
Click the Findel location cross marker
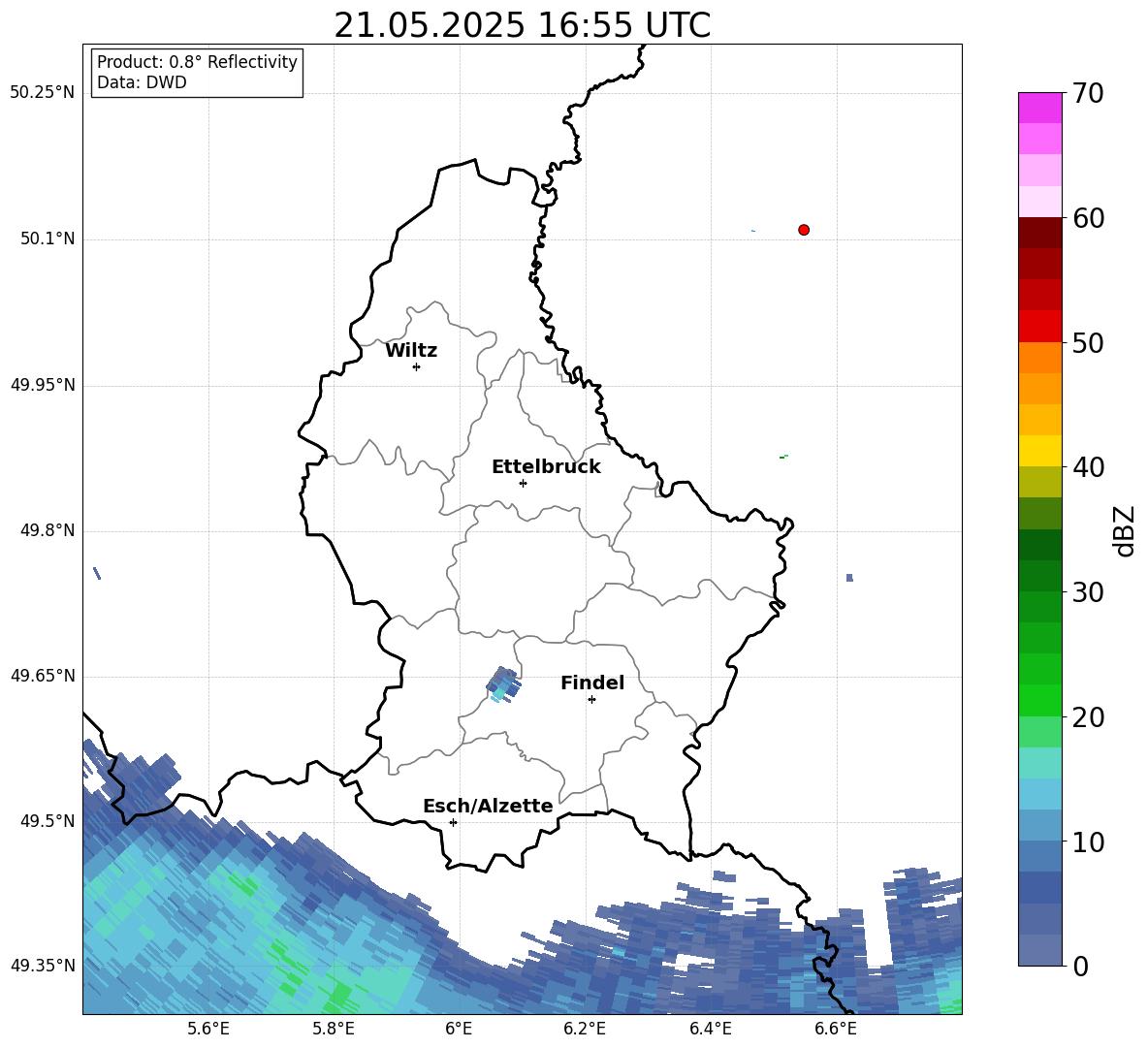[x=591, y=700]
